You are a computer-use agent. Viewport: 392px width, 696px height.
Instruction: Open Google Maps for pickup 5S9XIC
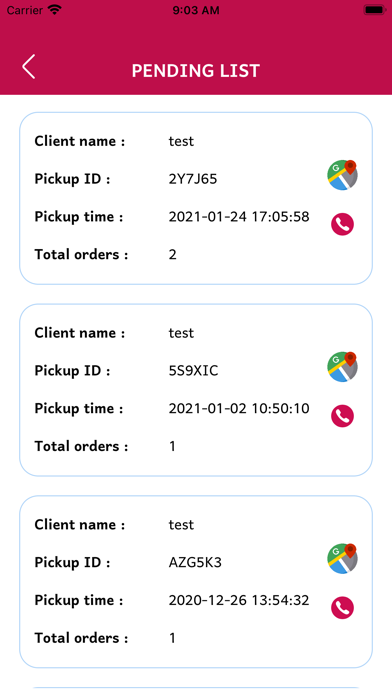pos(342,367)
